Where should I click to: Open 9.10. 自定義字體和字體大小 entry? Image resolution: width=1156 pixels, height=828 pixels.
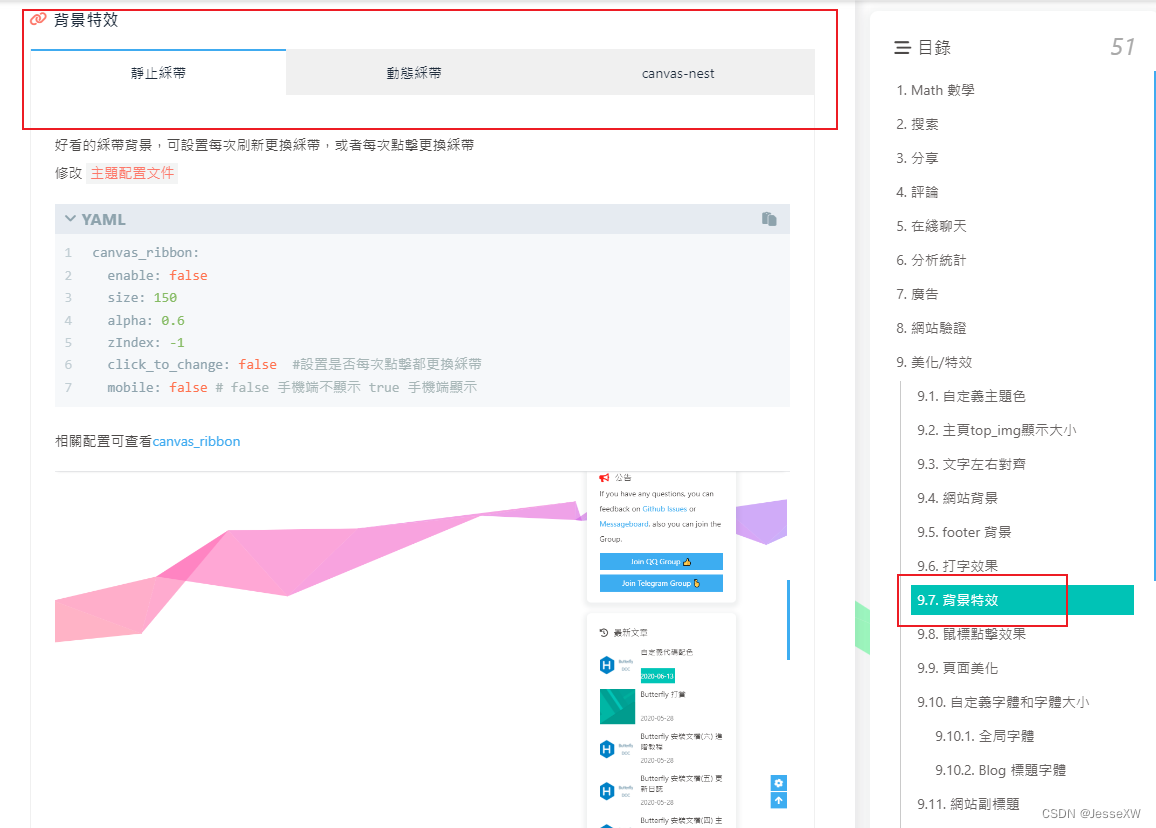(1003, 702)
